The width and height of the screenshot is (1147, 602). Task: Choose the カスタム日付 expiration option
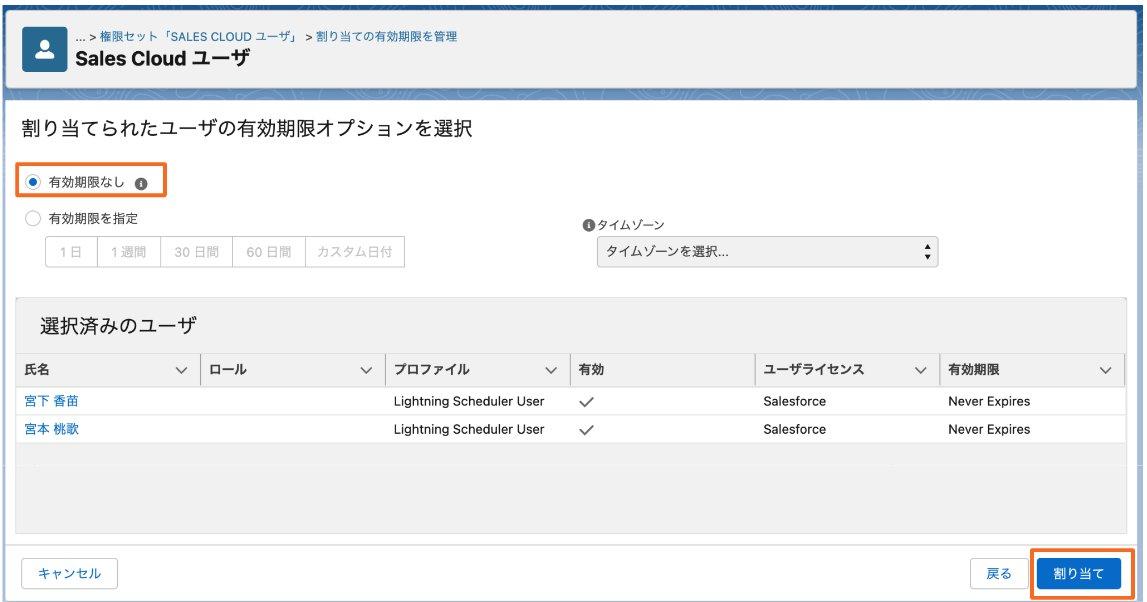pyautogui.click(x=355, y=252)
